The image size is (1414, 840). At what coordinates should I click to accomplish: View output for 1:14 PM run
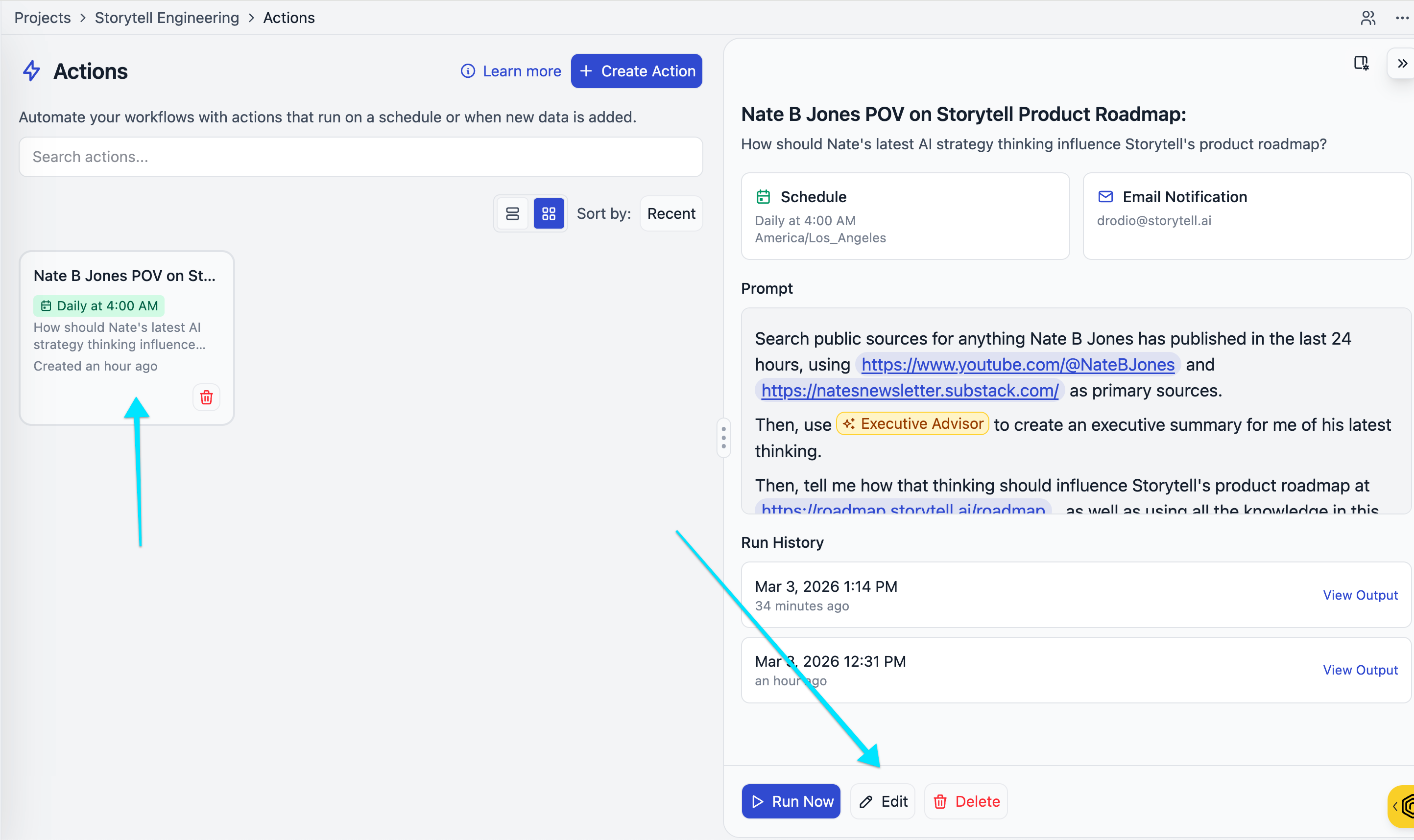click(1360, 595)
